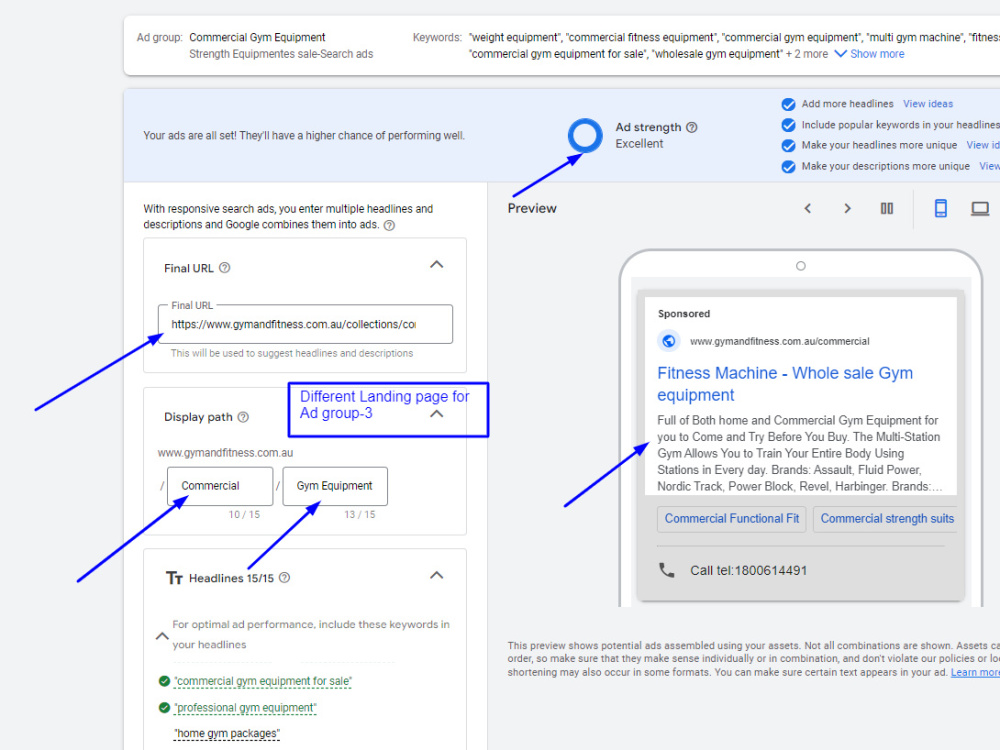1000x750 pixels.
Task: Click green check beside 'commercial gym equipment for sale'
Action: tap(164, 681)
